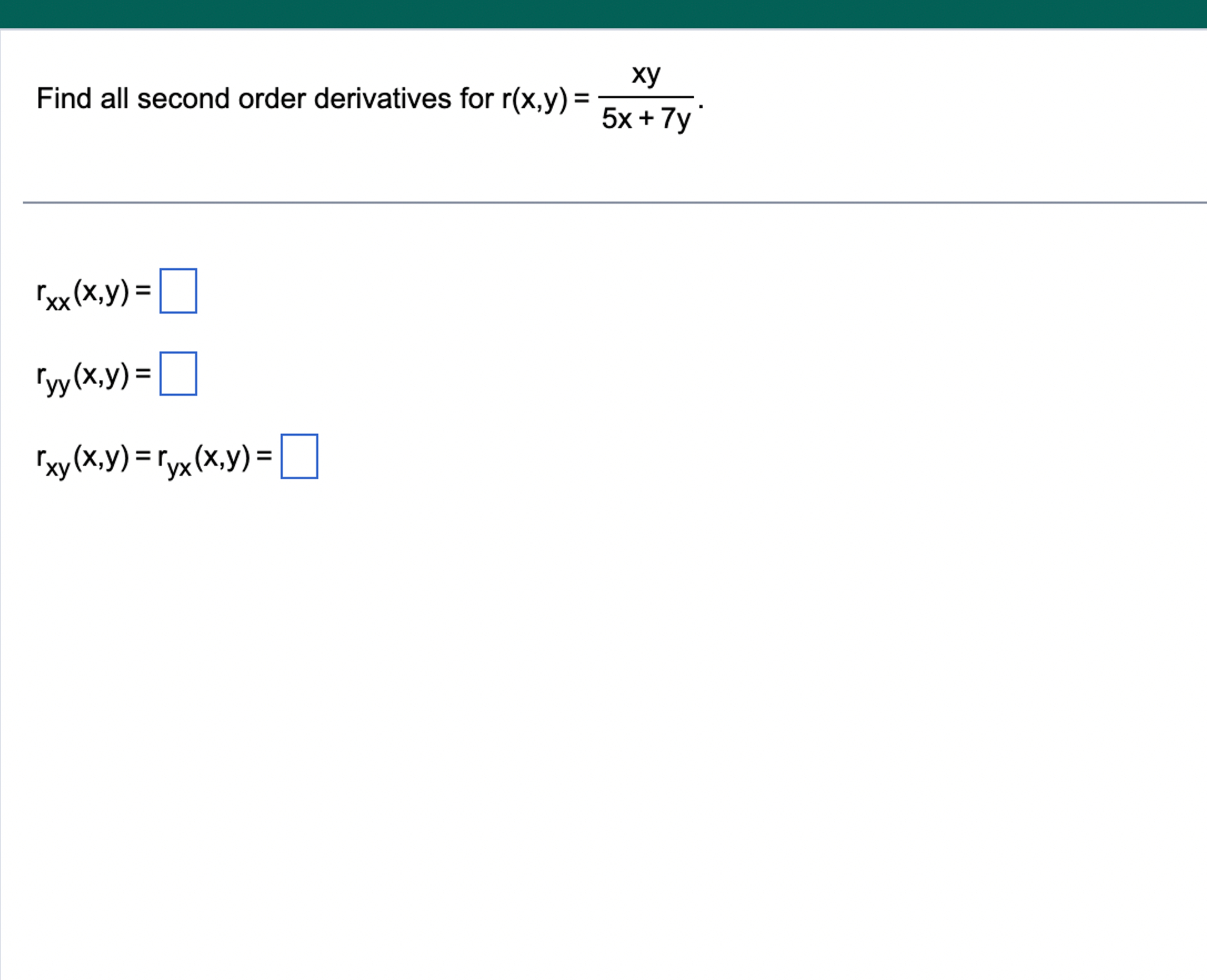Select the mixed partial derivative entry box
This screenshot has width=1207, height=980.
click(299, 458)
